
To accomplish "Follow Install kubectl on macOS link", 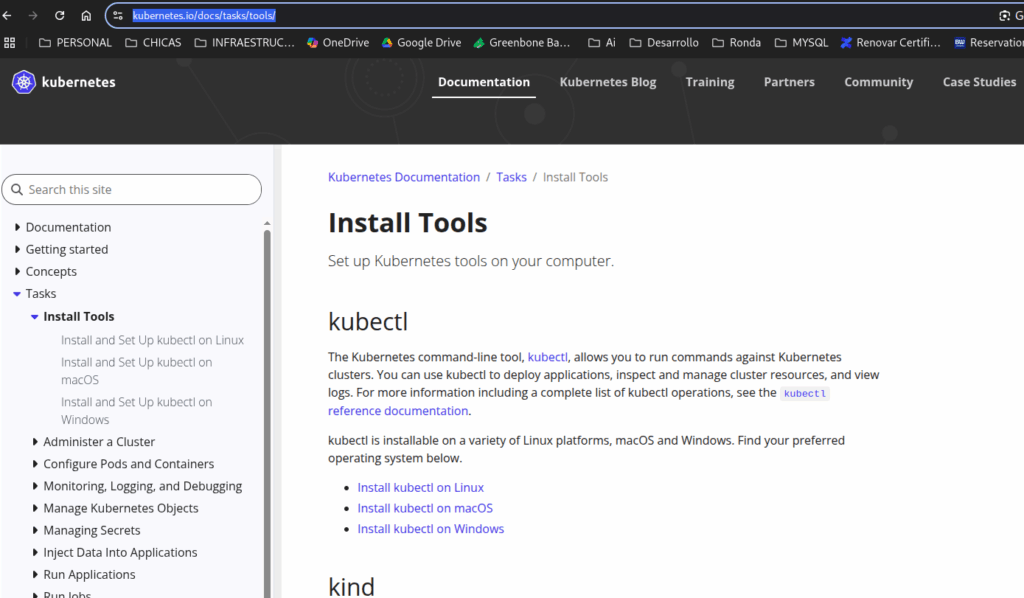I will pyautogui.click(x=425, y=509).
